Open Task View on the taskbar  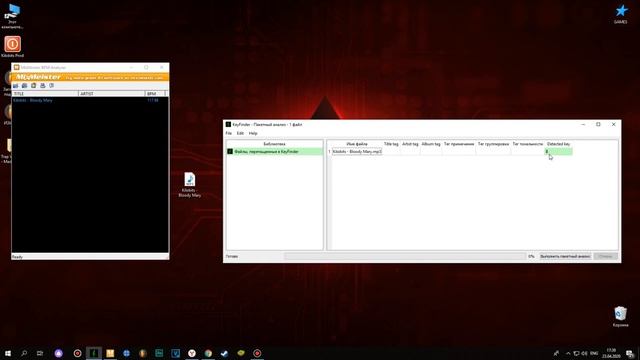40,353
